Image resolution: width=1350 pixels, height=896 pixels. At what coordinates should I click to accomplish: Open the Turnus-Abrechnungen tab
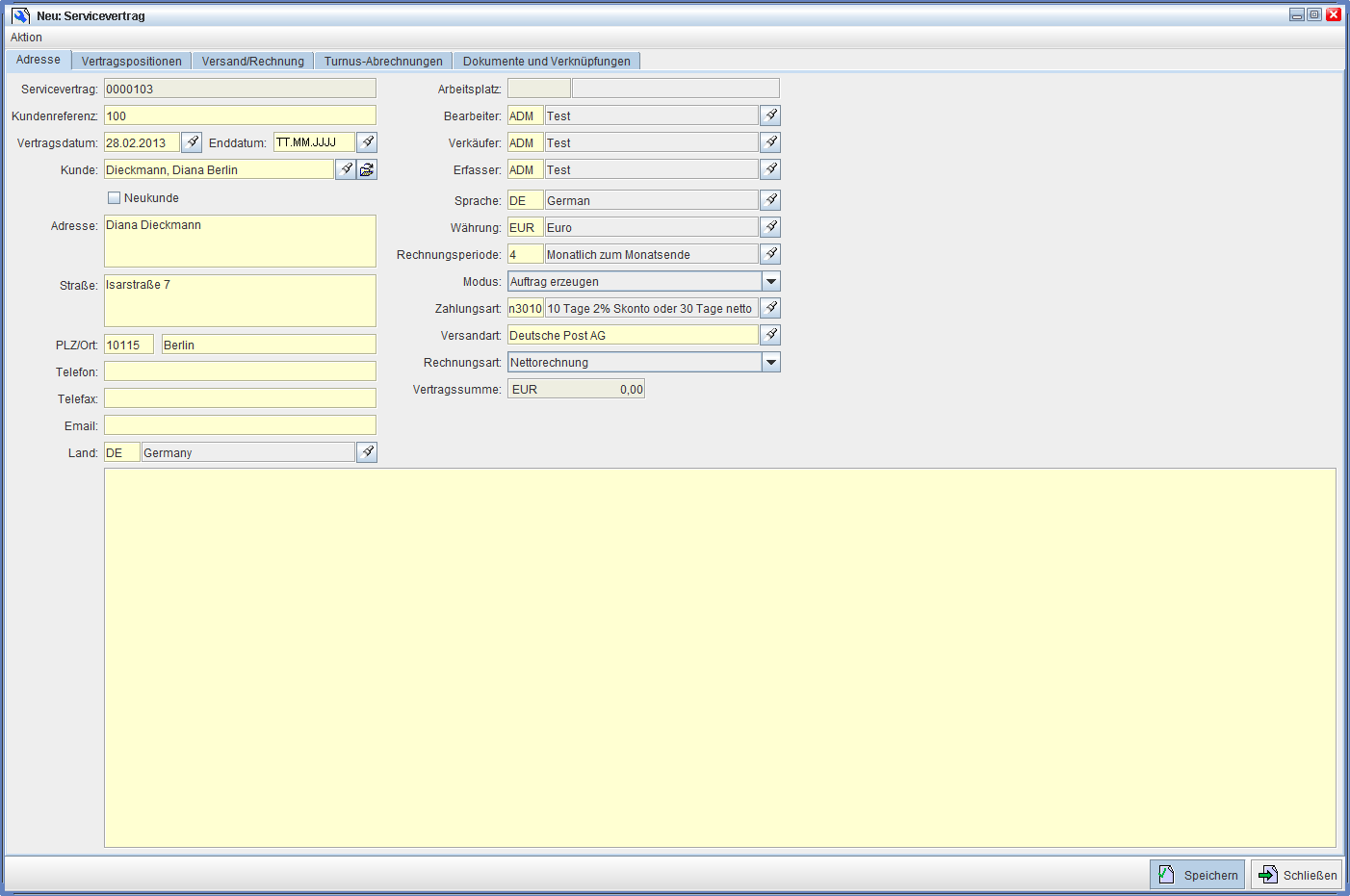[383, 62]
